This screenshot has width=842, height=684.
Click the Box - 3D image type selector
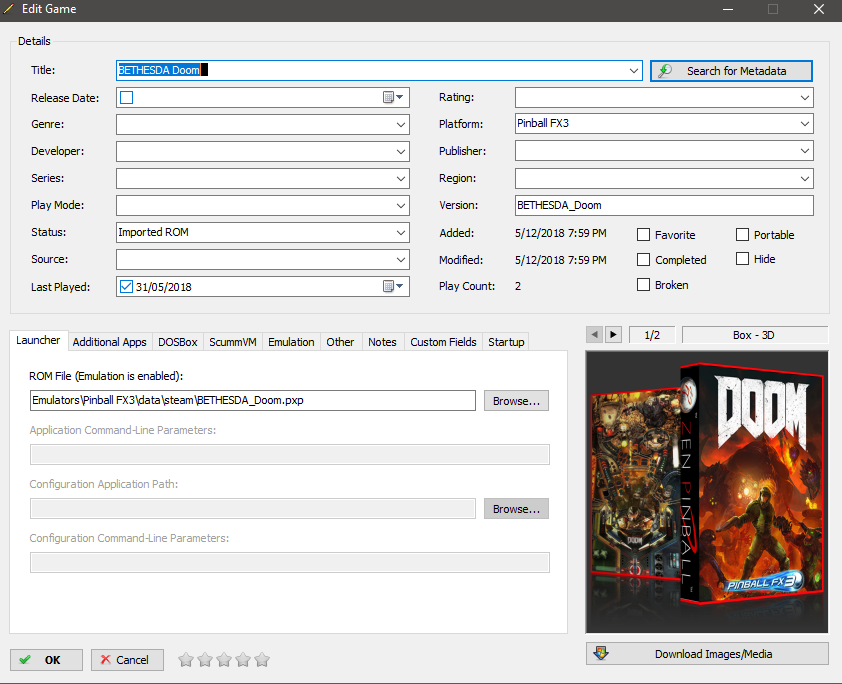[x=754, y=334]
